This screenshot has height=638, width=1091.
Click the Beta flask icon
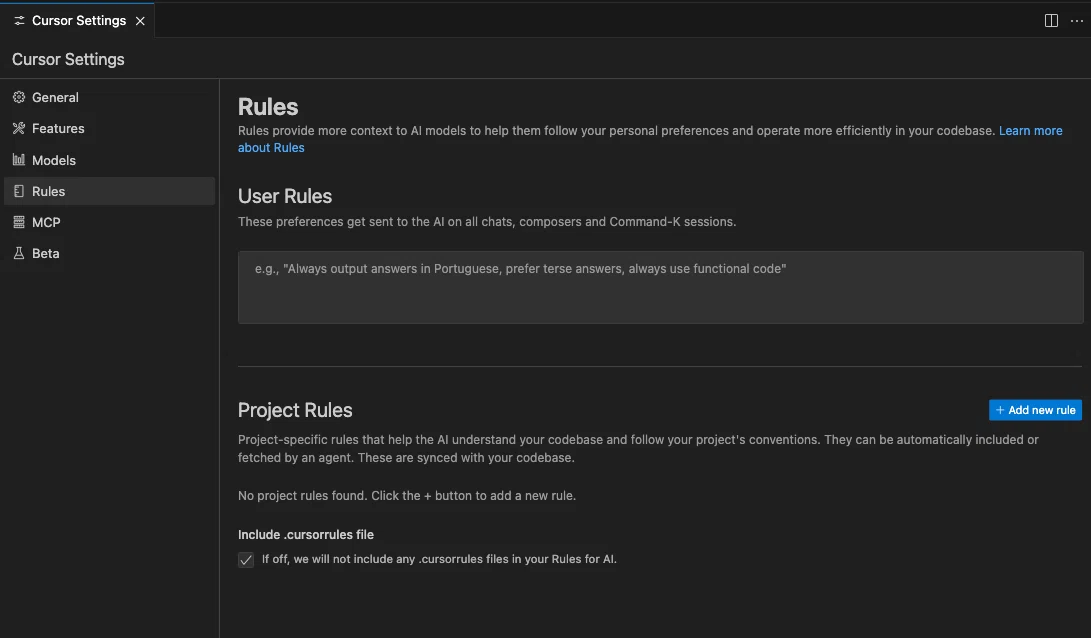click(x=19, y=253)
